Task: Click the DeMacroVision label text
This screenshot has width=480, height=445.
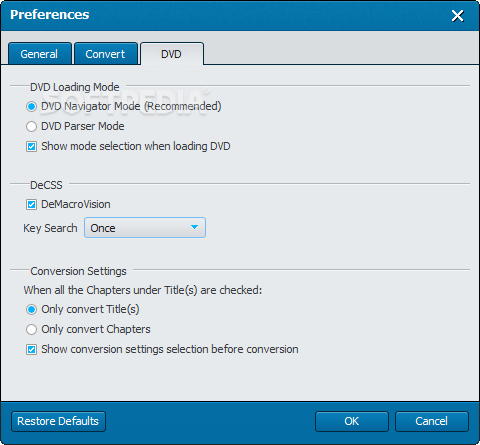Action: [76, 204]
